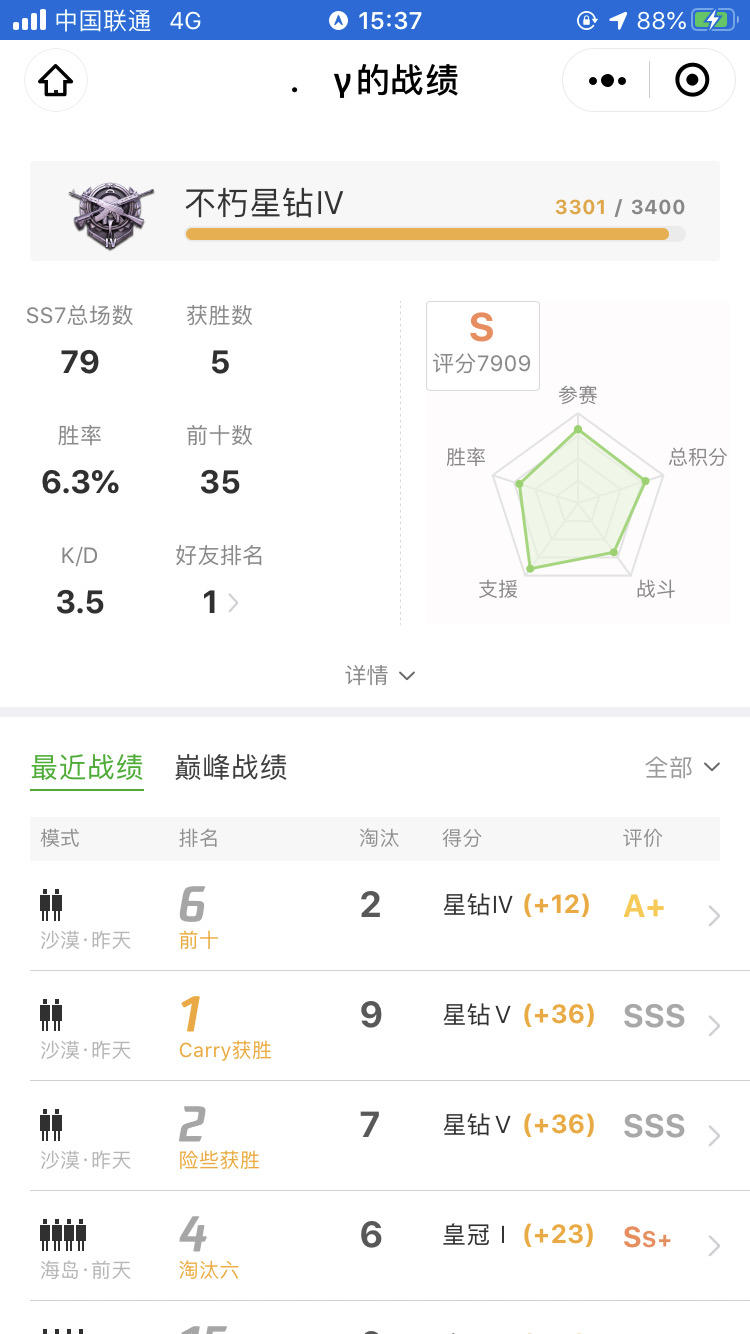Open the A+ match detail arrow
The width and height of the screenshot is (750, 1334).
[713, 916]
